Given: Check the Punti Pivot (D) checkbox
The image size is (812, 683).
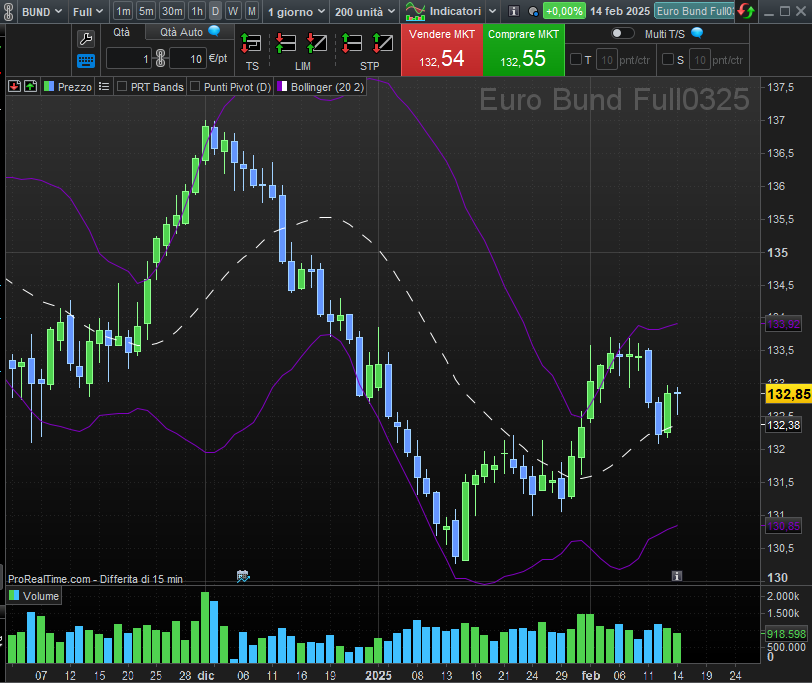Looking at the screenshot, I should 195,86.
